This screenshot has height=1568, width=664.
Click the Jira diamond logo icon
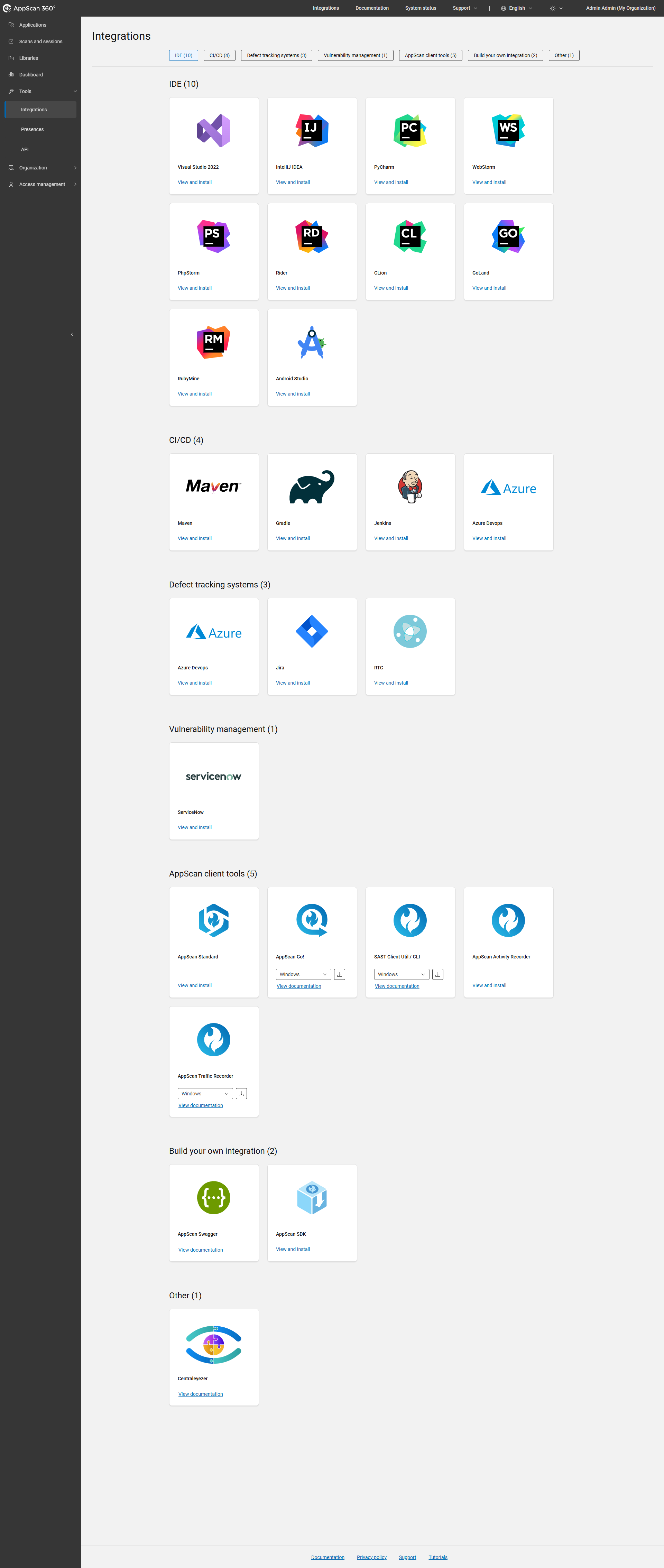312,631
